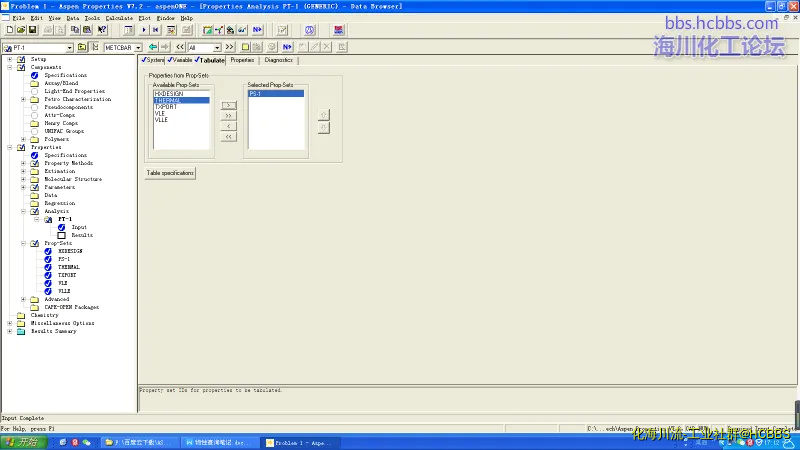The height and width of the screenshot is (450, 800).
Task: Click the green branching-tree toolbar icon
Action: pos(219,30)
